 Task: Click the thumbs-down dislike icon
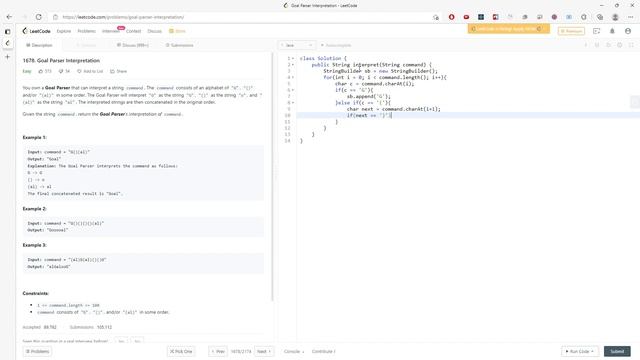click(61, 71)
